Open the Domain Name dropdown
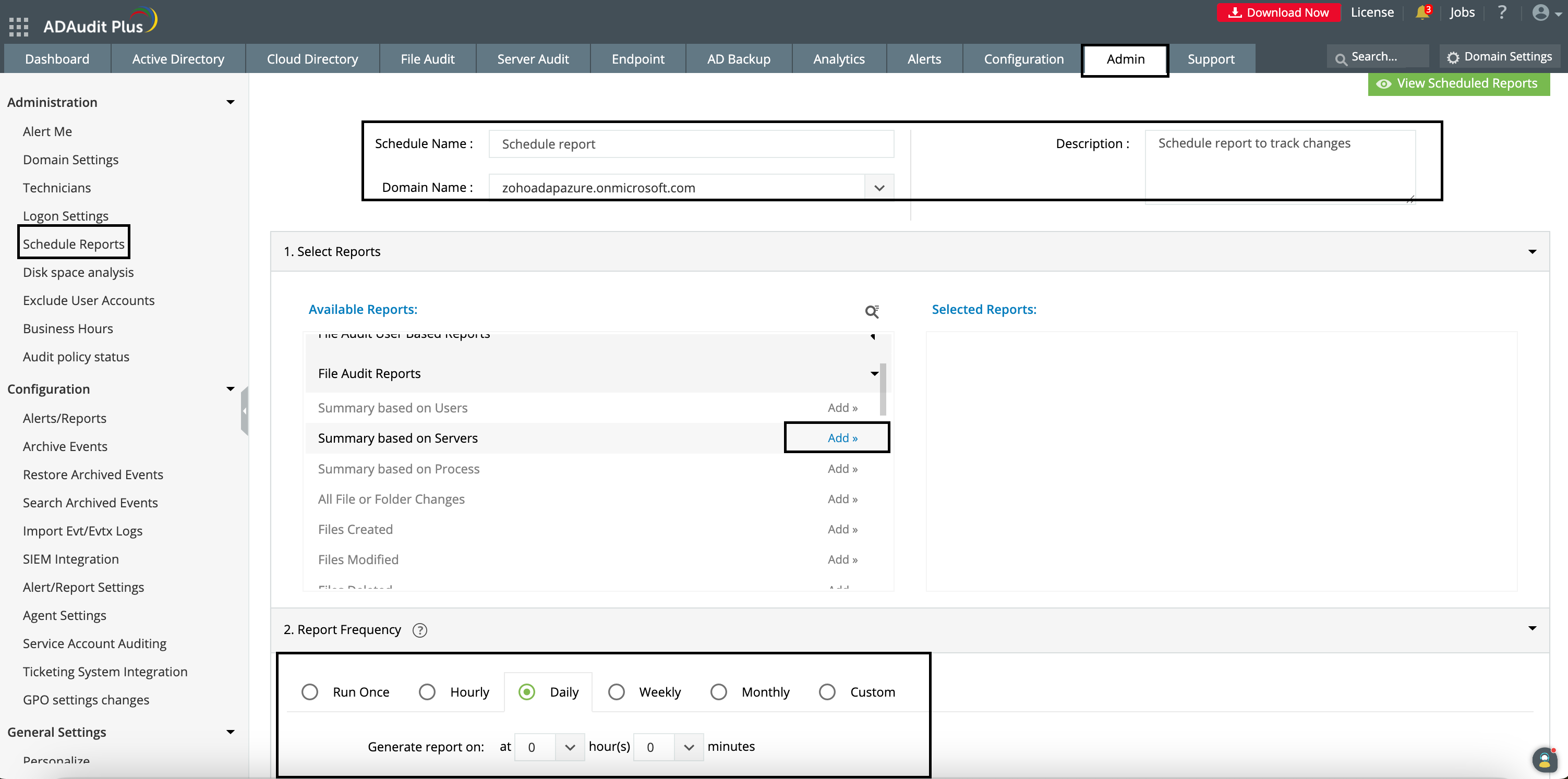The width and height of the screenshot is (1568, 779). pos(879,187)
